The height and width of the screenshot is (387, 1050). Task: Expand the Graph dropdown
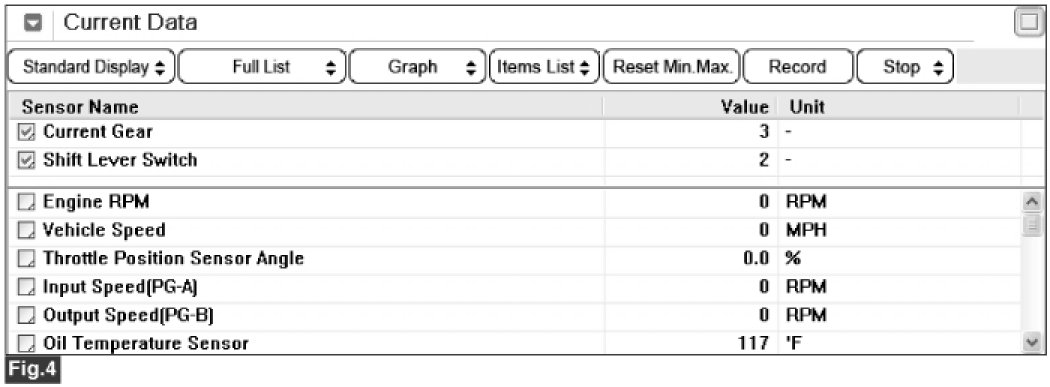click(x=417, y=67)
